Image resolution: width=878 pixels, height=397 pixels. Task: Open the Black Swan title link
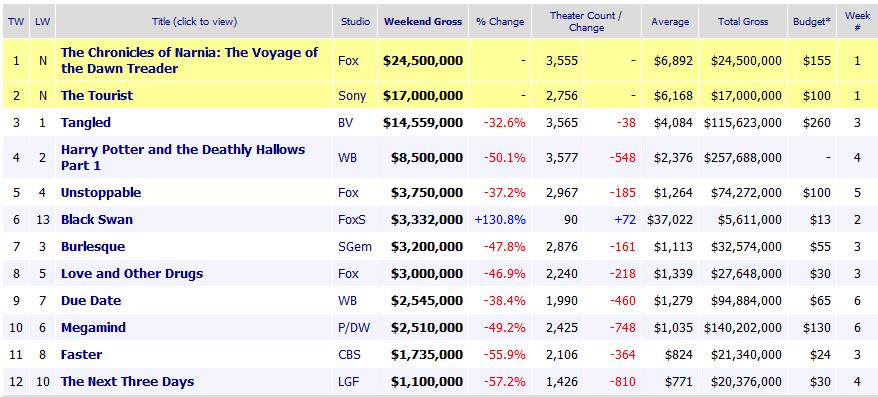click(x=97, y=219)
